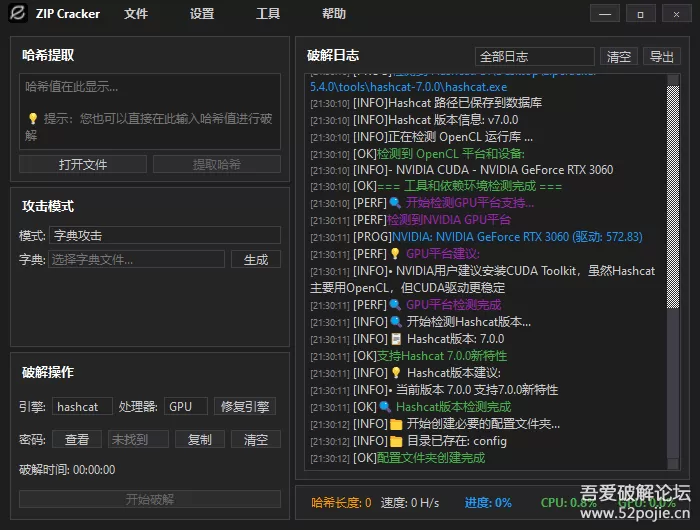
Task: Open the 帮助 menu
Action: pos(334,14)
